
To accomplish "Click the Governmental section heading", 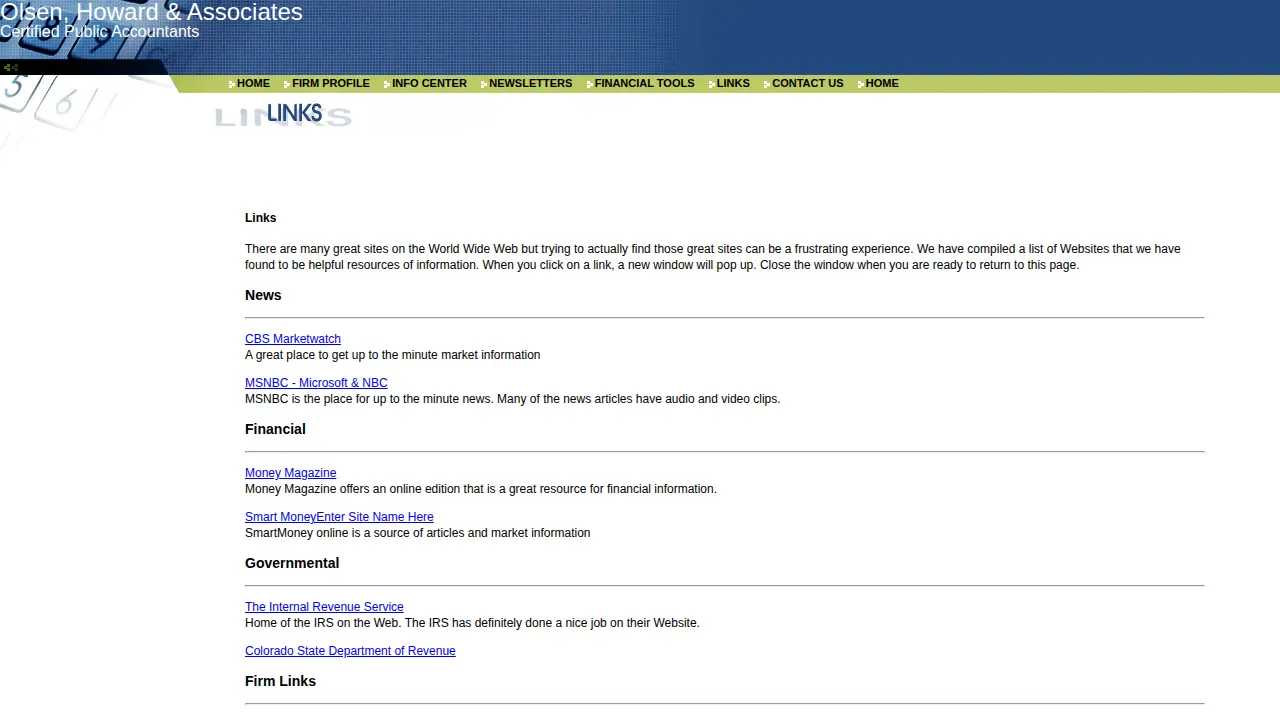I will (x=292, y=563).
